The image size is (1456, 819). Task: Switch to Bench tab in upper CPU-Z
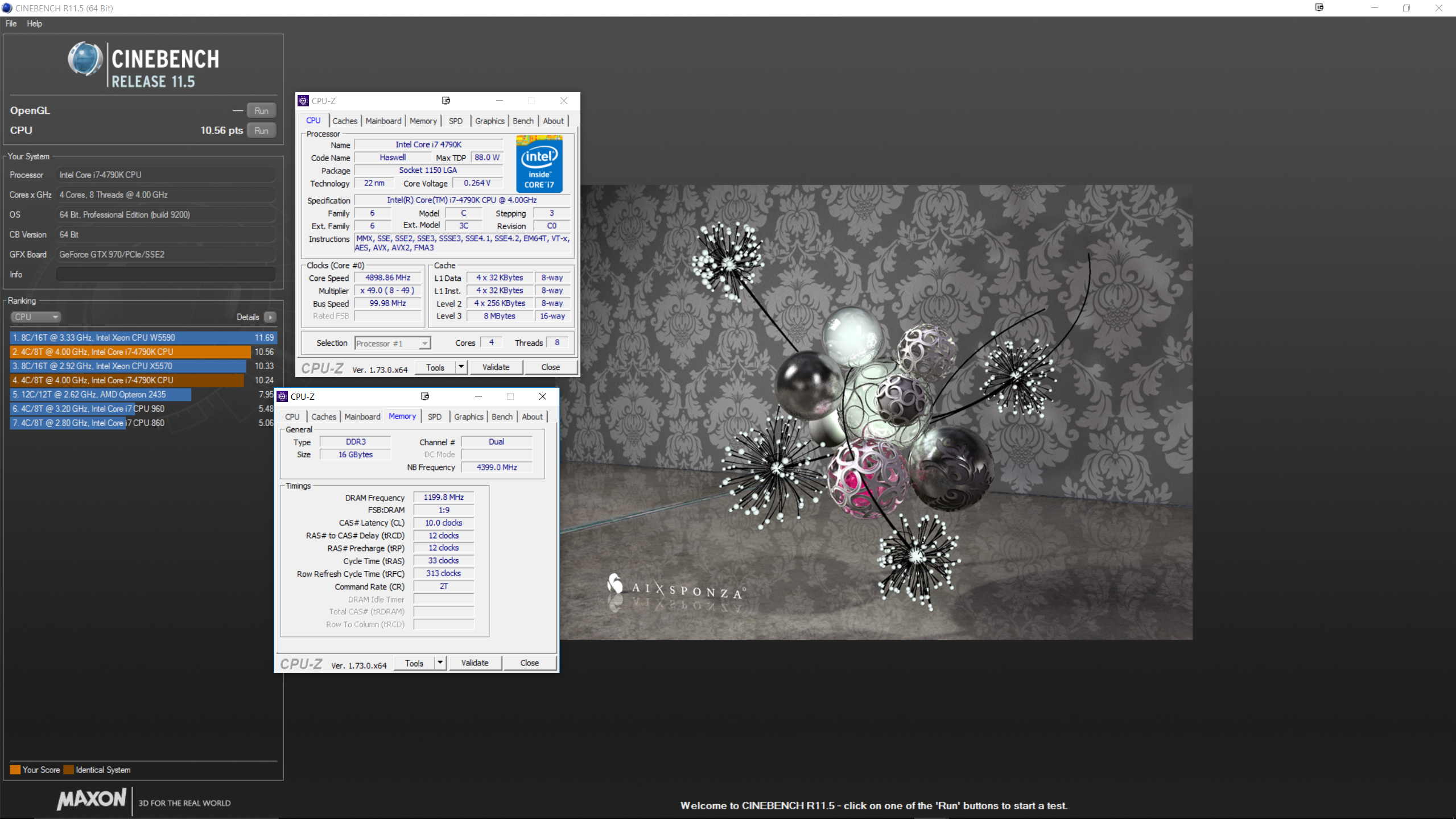point(523,121)
